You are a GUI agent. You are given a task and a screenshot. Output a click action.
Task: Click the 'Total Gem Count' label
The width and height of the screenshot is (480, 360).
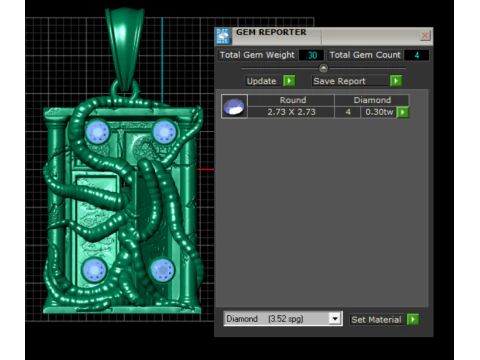tap(365, 55)
